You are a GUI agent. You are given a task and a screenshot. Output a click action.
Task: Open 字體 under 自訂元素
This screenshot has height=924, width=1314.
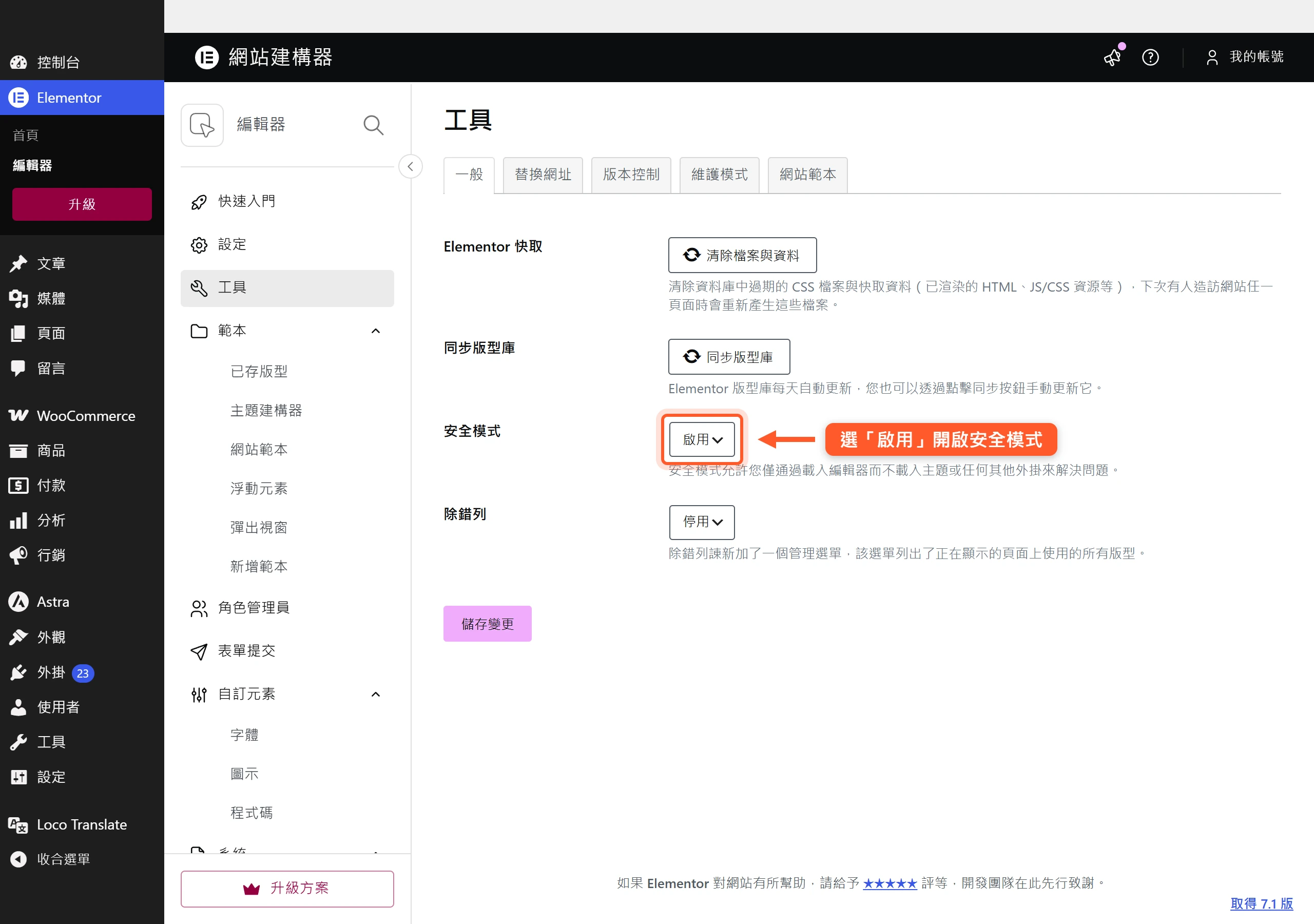(244, 735)
